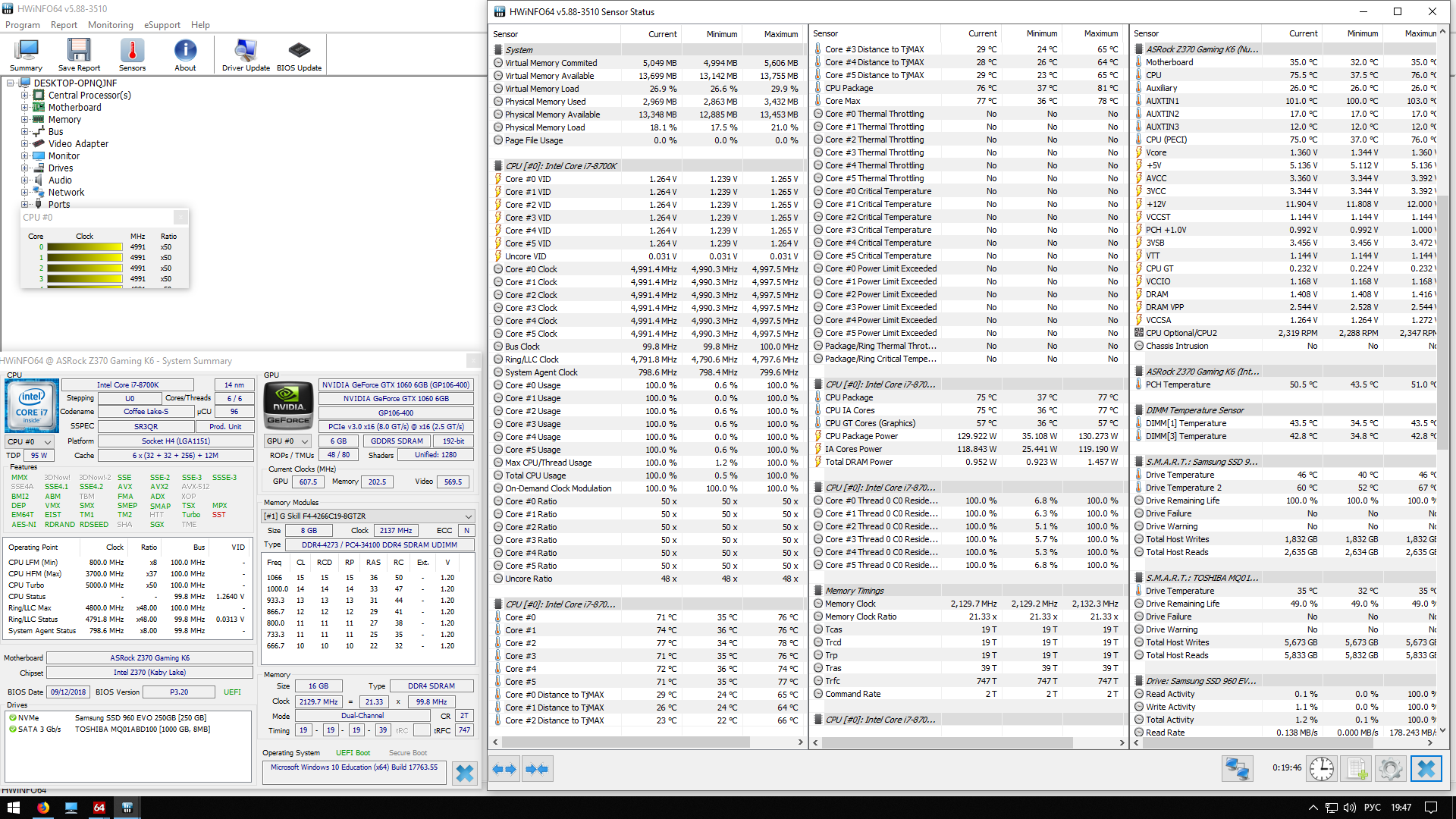Click the logging start sheet icon
This screenshot has height=819, width=1456.
1357,769
